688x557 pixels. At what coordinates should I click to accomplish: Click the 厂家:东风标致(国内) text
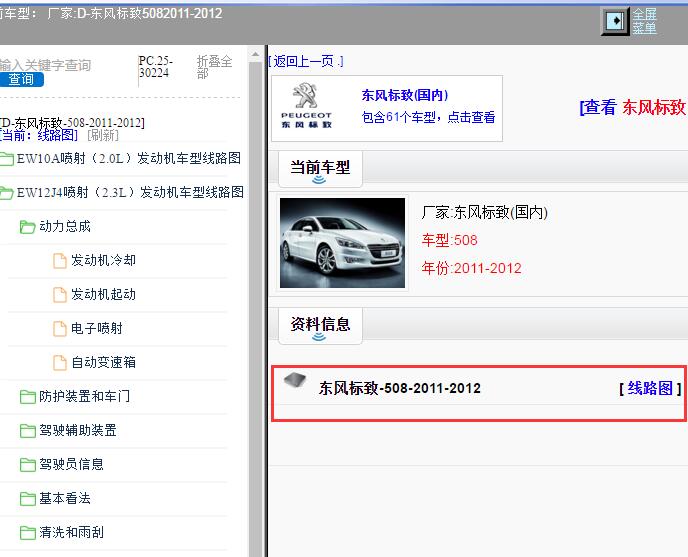pyautogui.click(x=484, y=212)
